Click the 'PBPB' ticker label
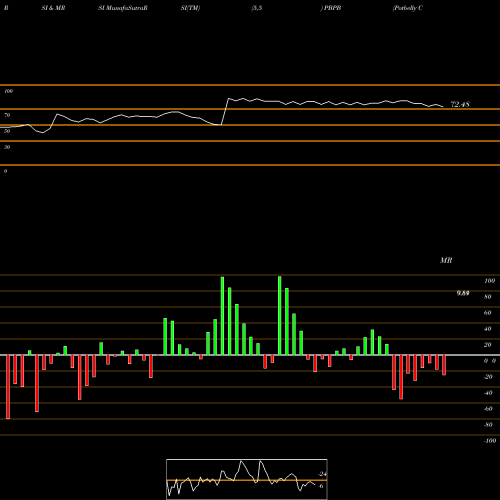This screenshot has width=500, height=500. 332,8
